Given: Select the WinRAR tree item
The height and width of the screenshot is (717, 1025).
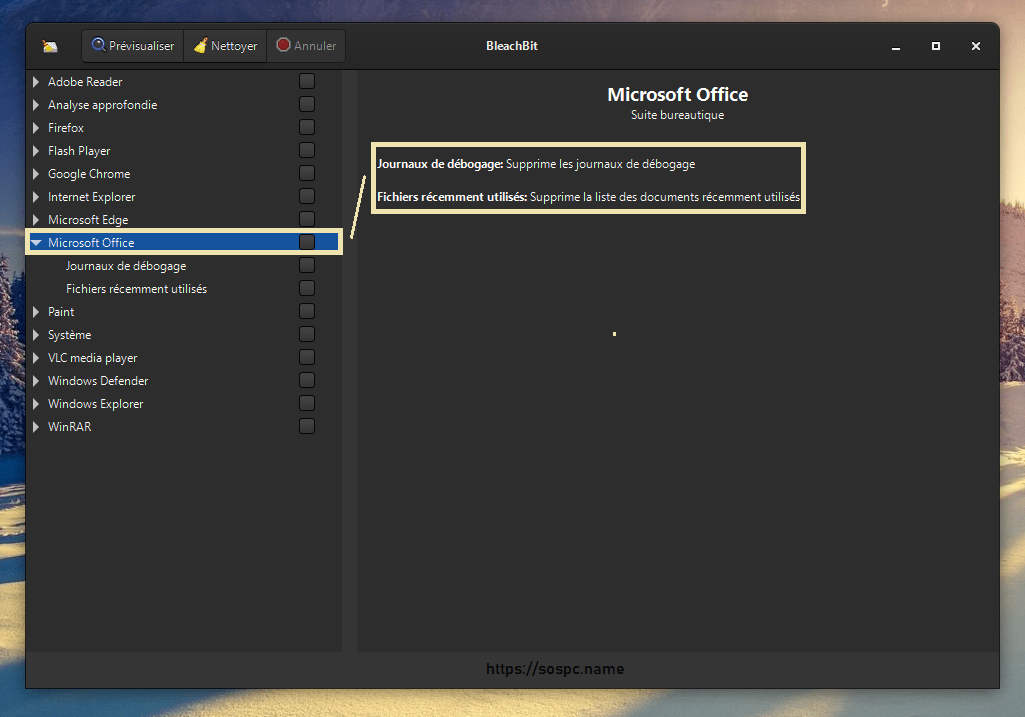Looking at the screenshot, I should 69,427.
